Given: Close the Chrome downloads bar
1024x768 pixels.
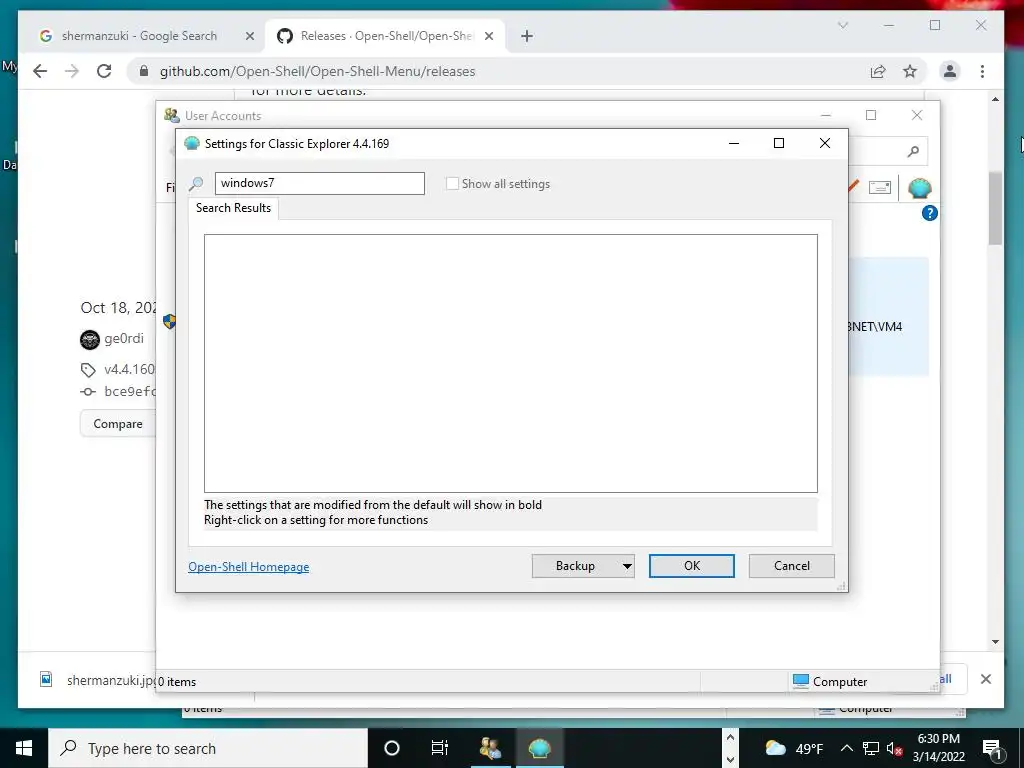Looking at the screenshot, I should (x=986, y=679).
